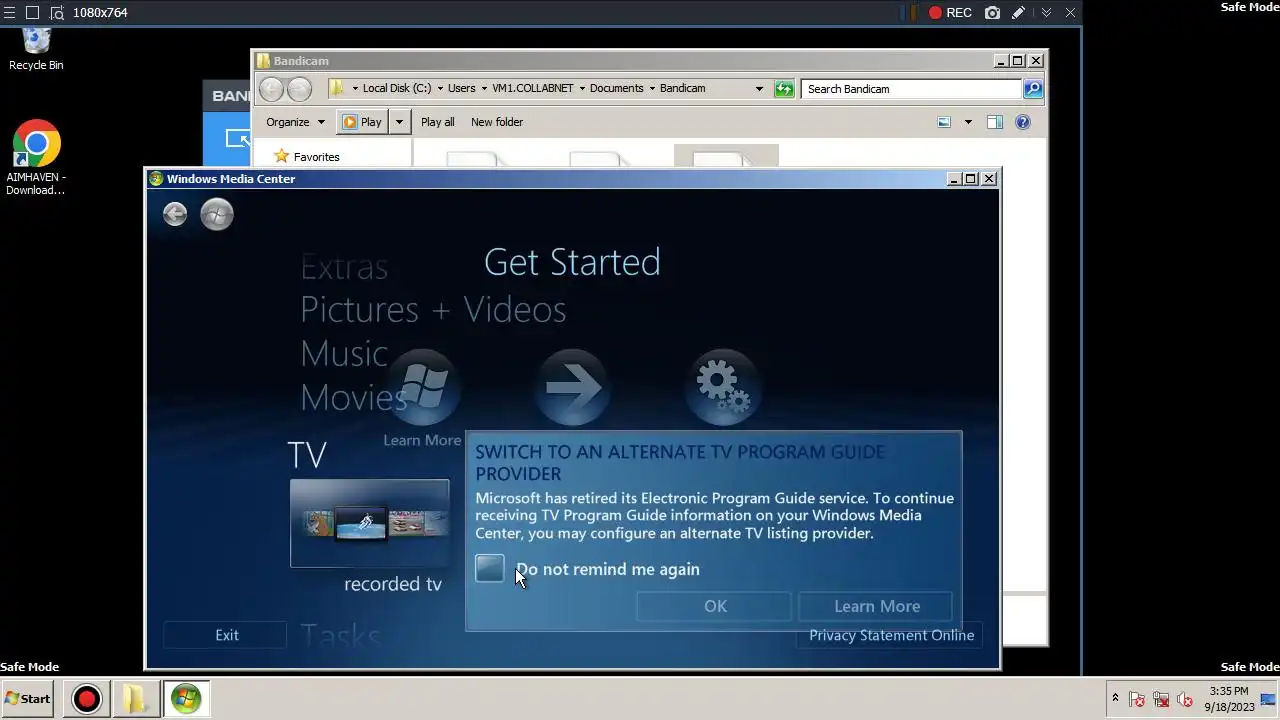Click the network tray icon
1280x720 pixels.
point(1161,699)
